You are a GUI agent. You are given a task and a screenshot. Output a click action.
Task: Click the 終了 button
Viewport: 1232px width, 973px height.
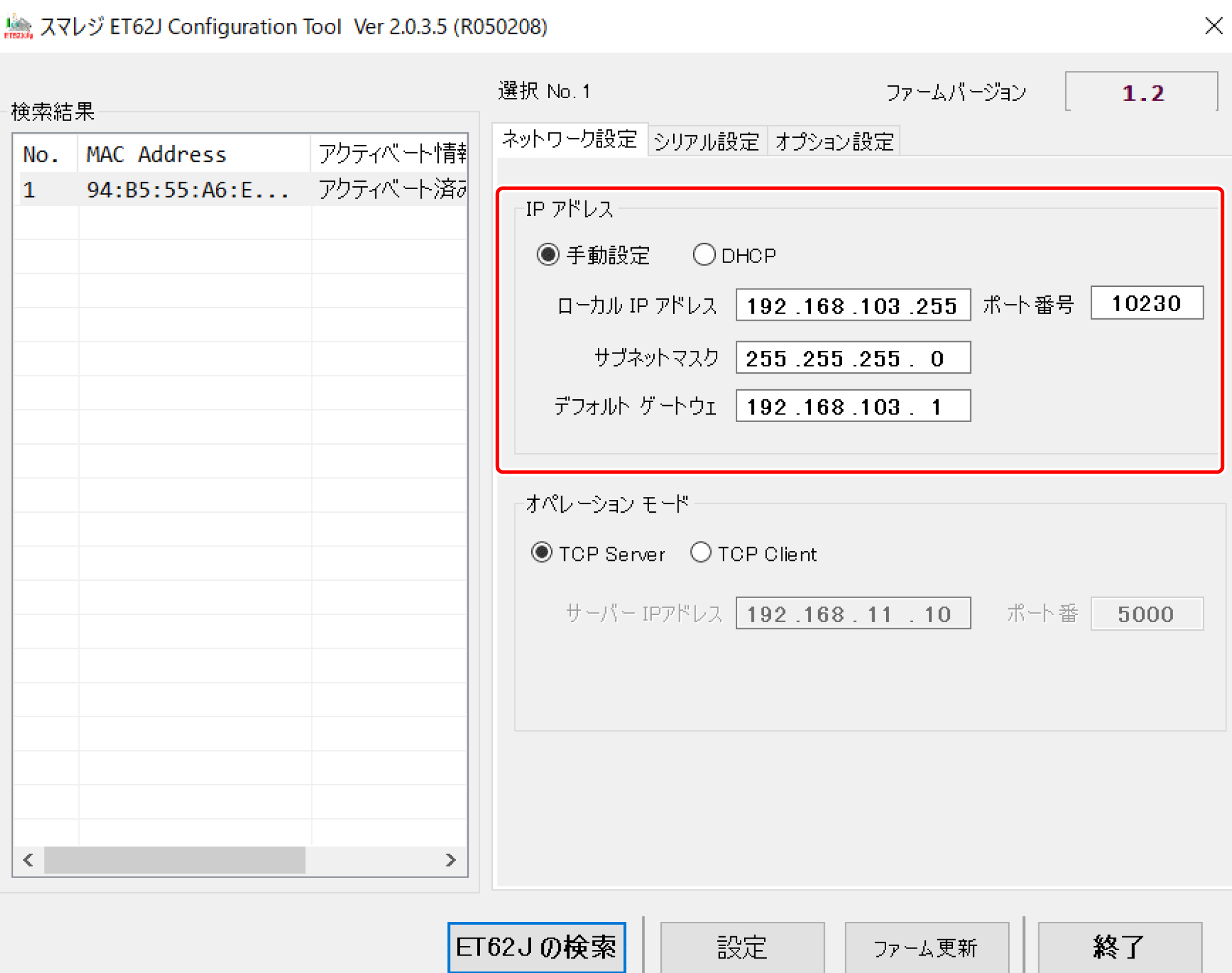pos(1120,947)
